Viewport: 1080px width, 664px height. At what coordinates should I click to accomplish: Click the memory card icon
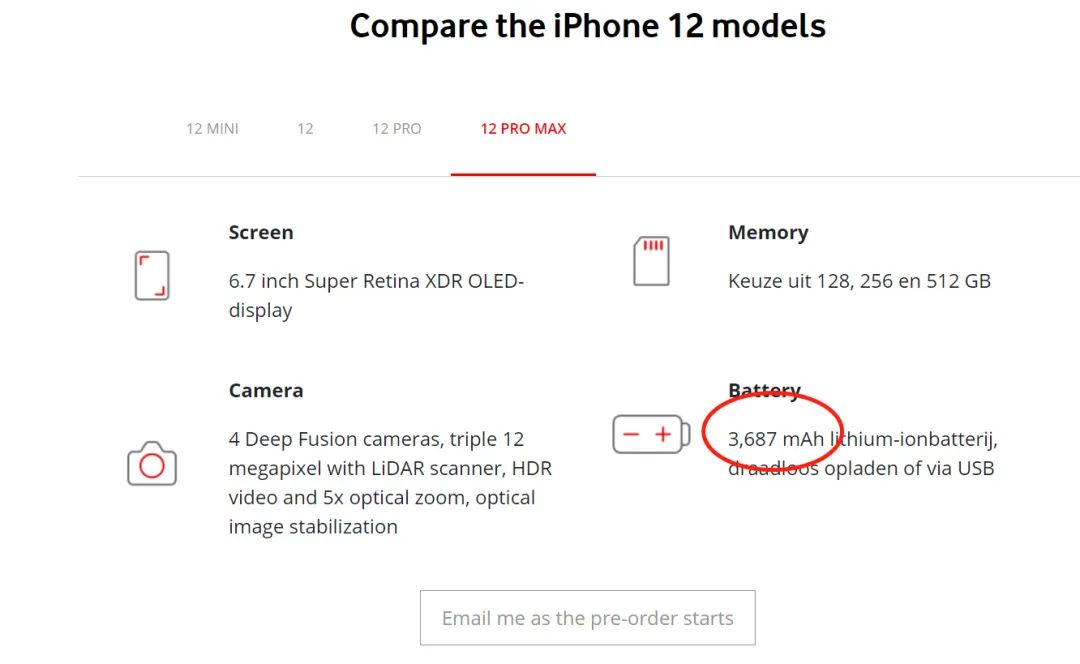tap(651, 261)
